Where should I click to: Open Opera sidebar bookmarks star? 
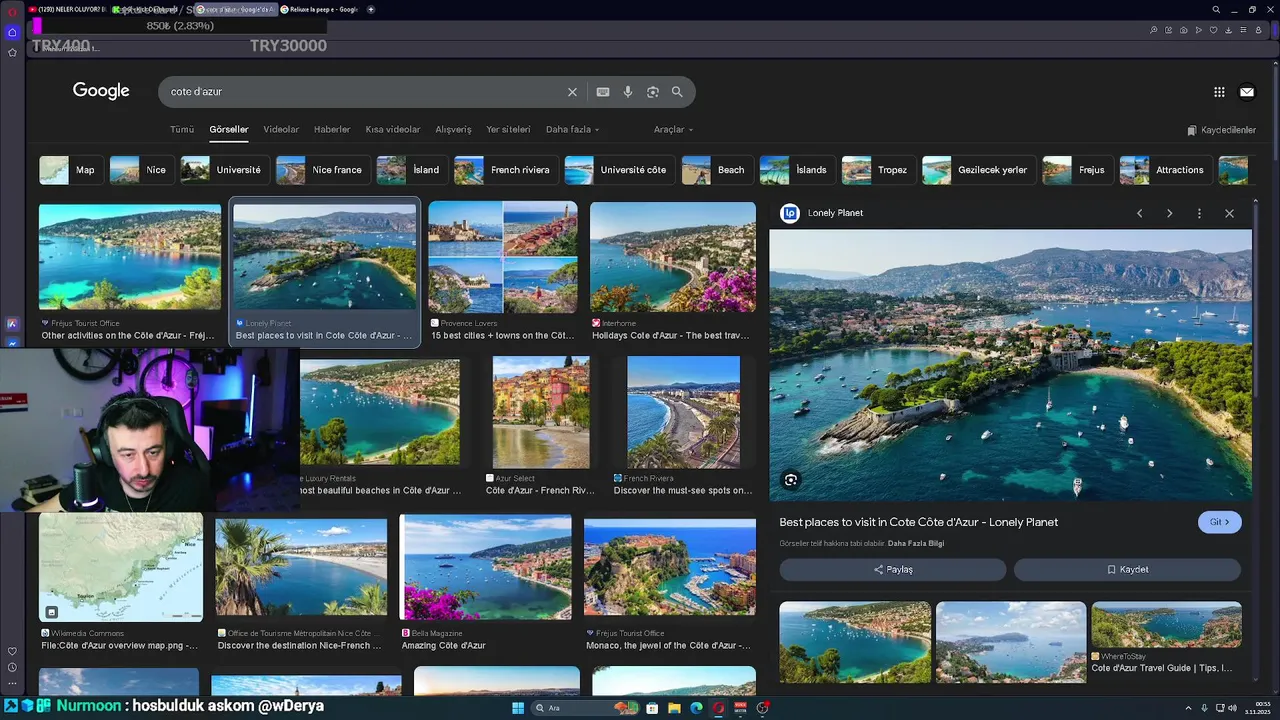(12, 52)
